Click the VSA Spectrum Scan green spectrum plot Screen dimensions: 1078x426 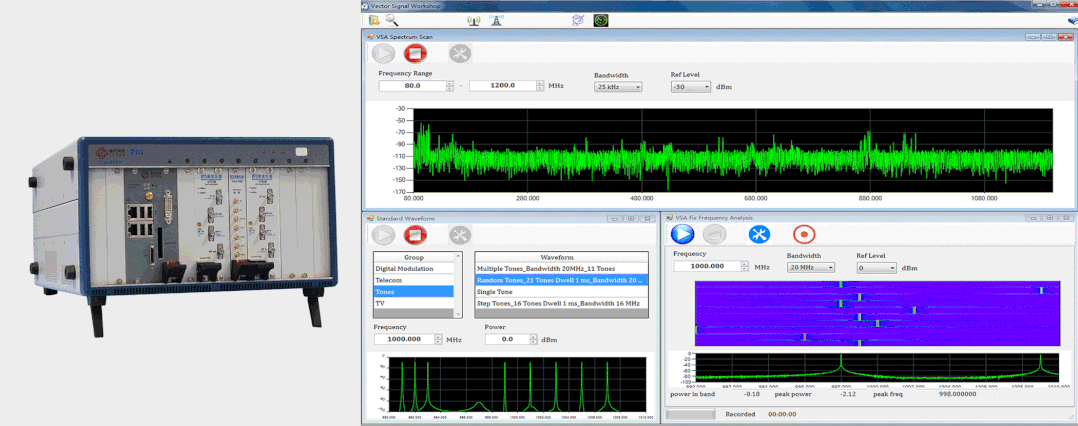733,150
